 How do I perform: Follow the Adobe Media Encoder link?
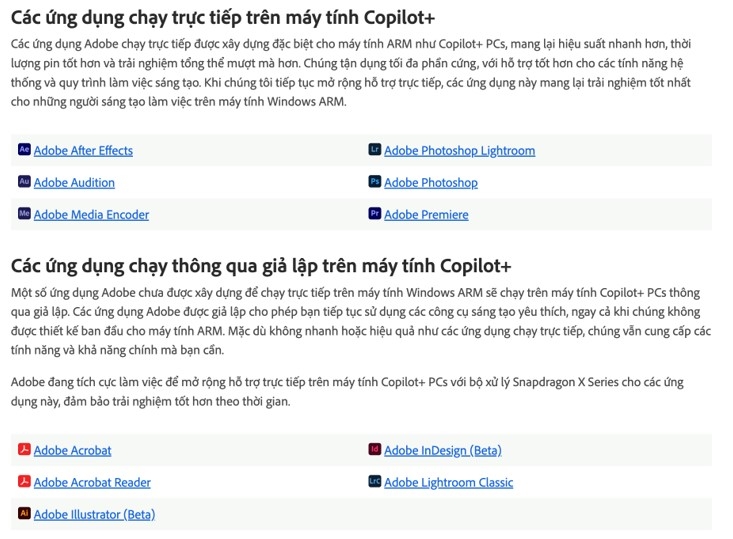[x=92, y=215]
